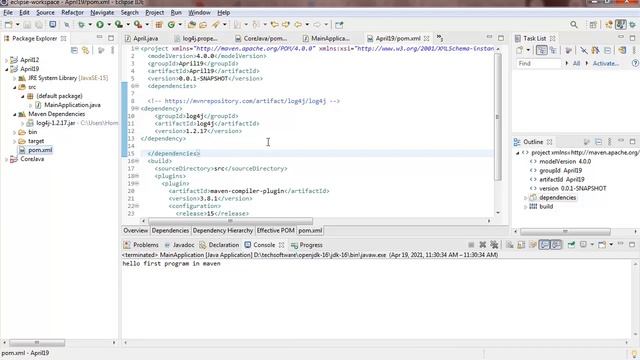Toggle Word Wrap in Console toolbar
640x360 pixels.
[x=533, y=244]
